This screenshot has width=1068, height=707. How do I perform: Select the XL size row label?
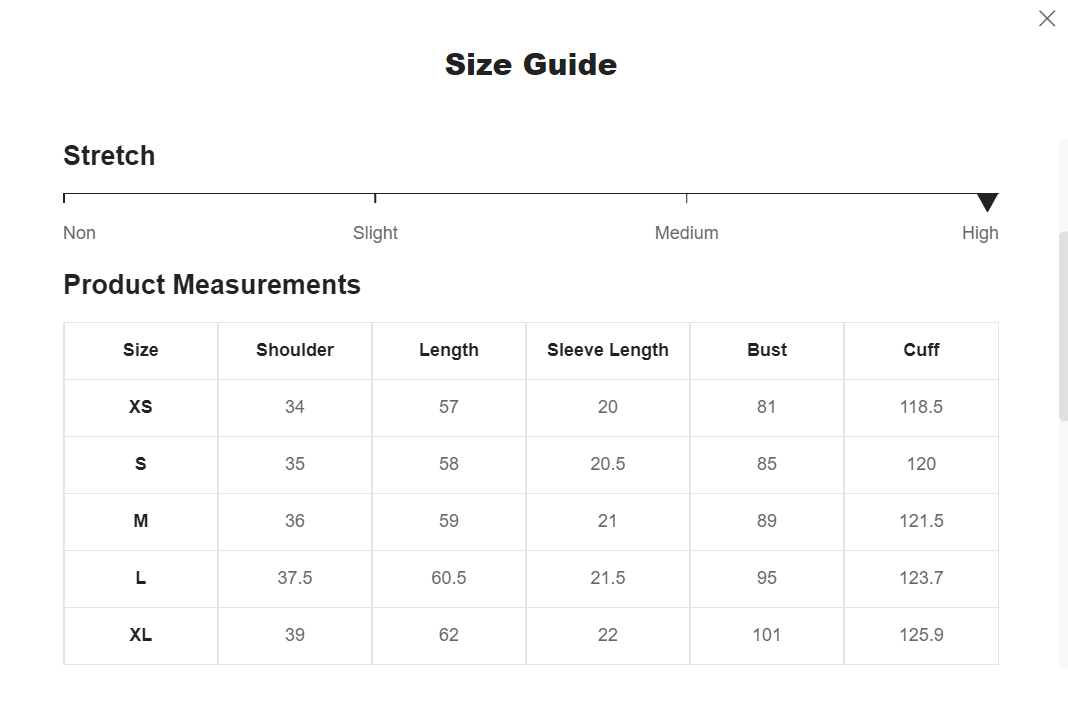click(140, 635)
